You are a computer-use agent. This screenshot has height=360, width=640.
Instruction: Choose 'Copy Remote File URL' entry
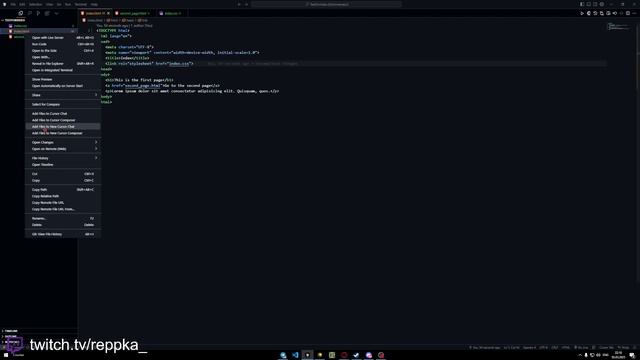tap(63, 202)
